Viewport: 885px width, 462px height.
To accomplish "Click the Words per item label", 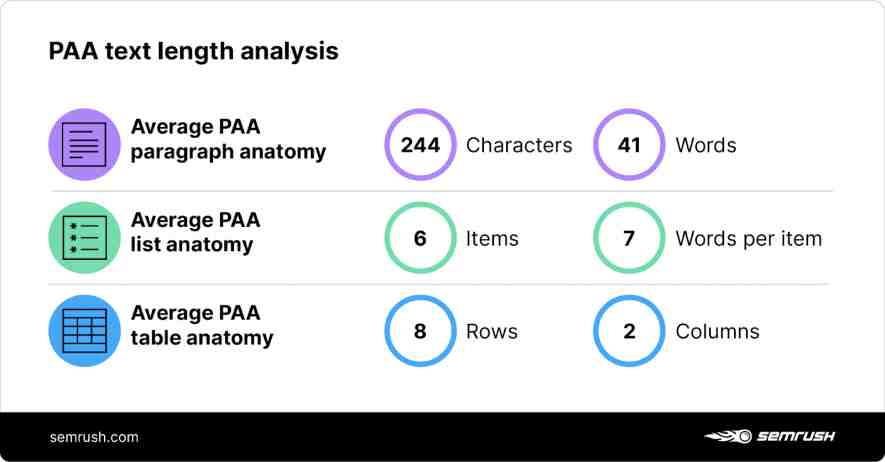I will coord(749,239).
